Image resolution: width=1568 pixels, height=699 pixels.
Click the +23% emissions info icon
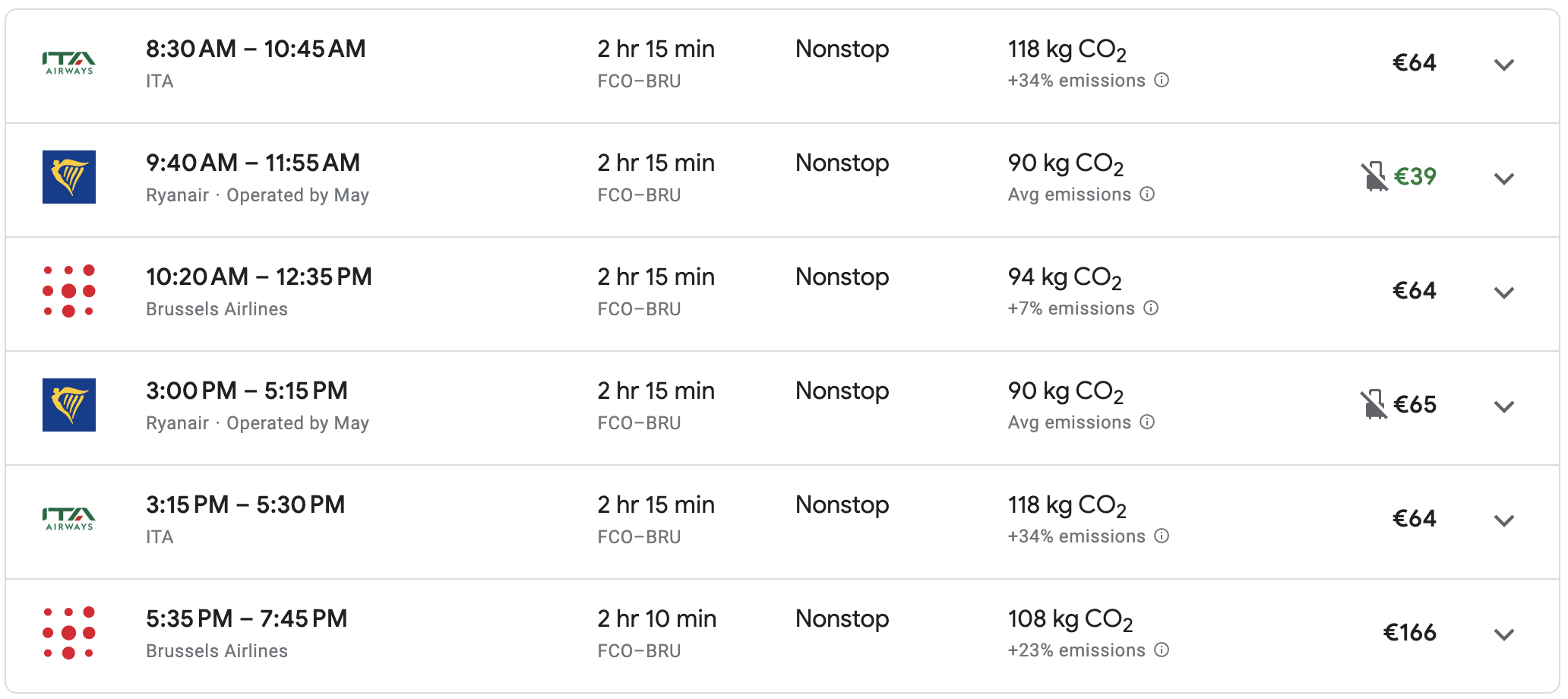(x=1162, y=650)
